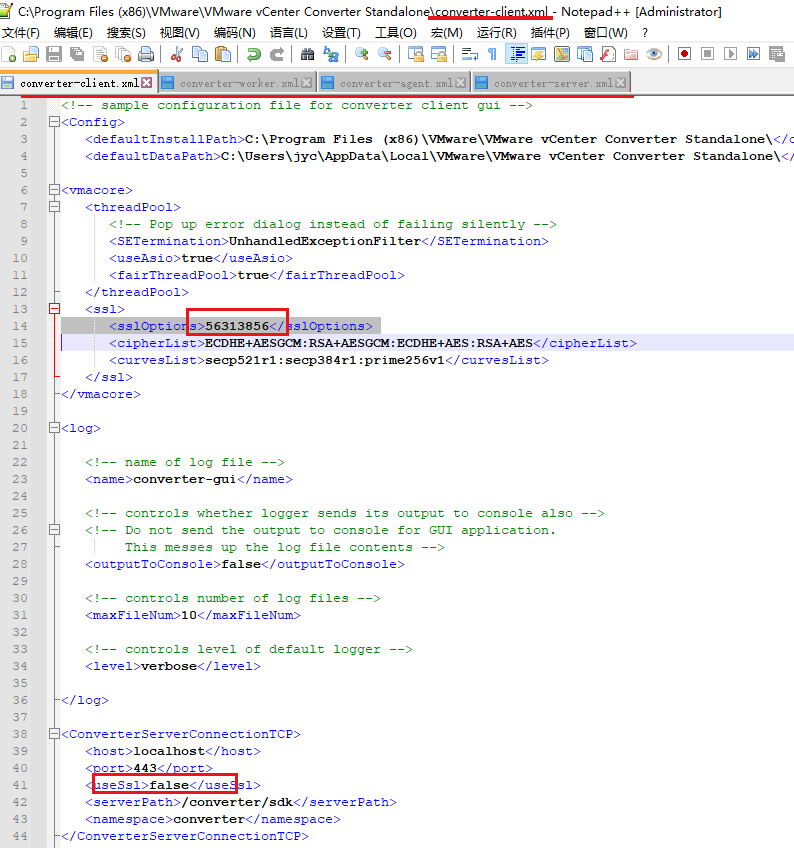794x848 pixels.
Task: Open the 设置(T) menu
Action: (341, 33)
